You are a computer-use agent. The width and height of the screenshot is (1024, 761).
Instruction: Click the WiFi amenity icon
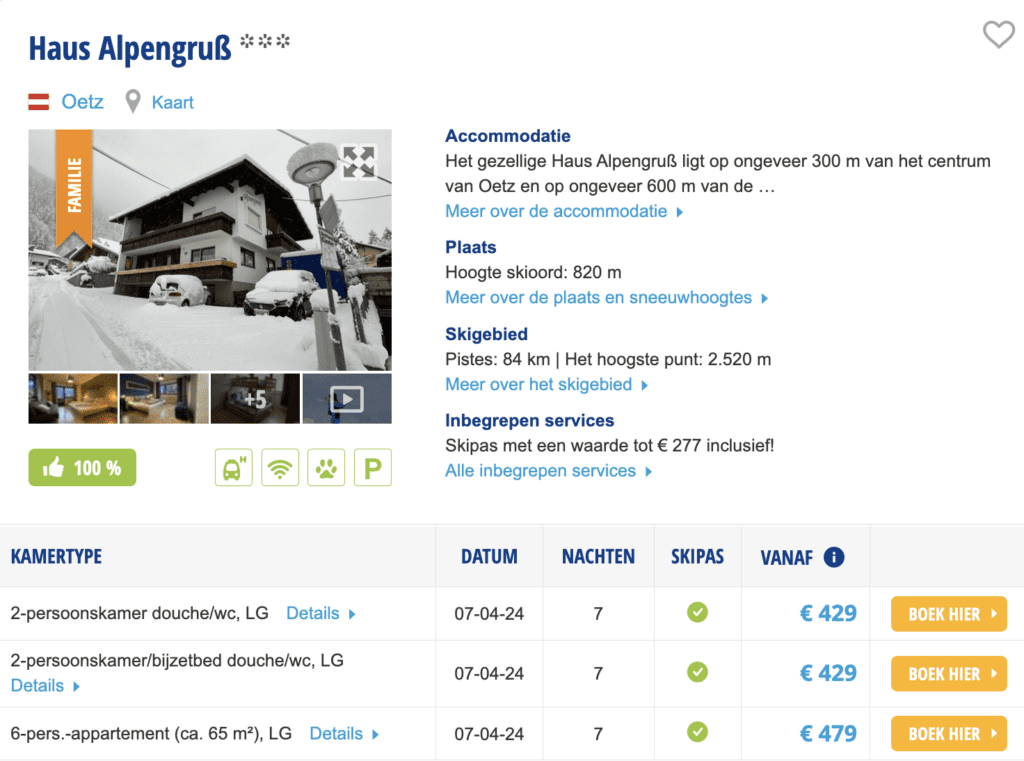coord(280,468)
